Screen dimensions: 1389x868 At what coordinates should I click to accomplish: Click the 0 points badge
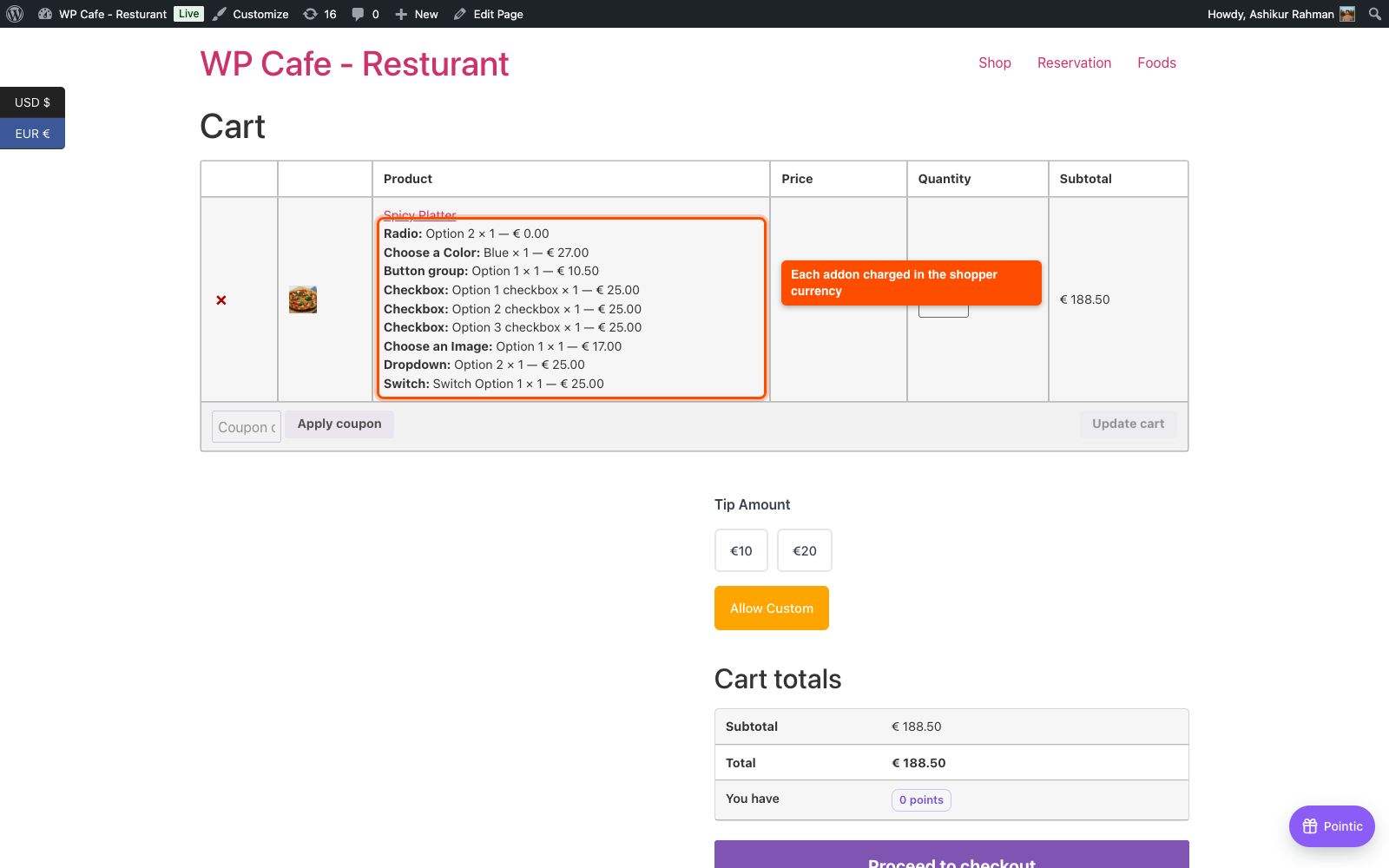921,799
